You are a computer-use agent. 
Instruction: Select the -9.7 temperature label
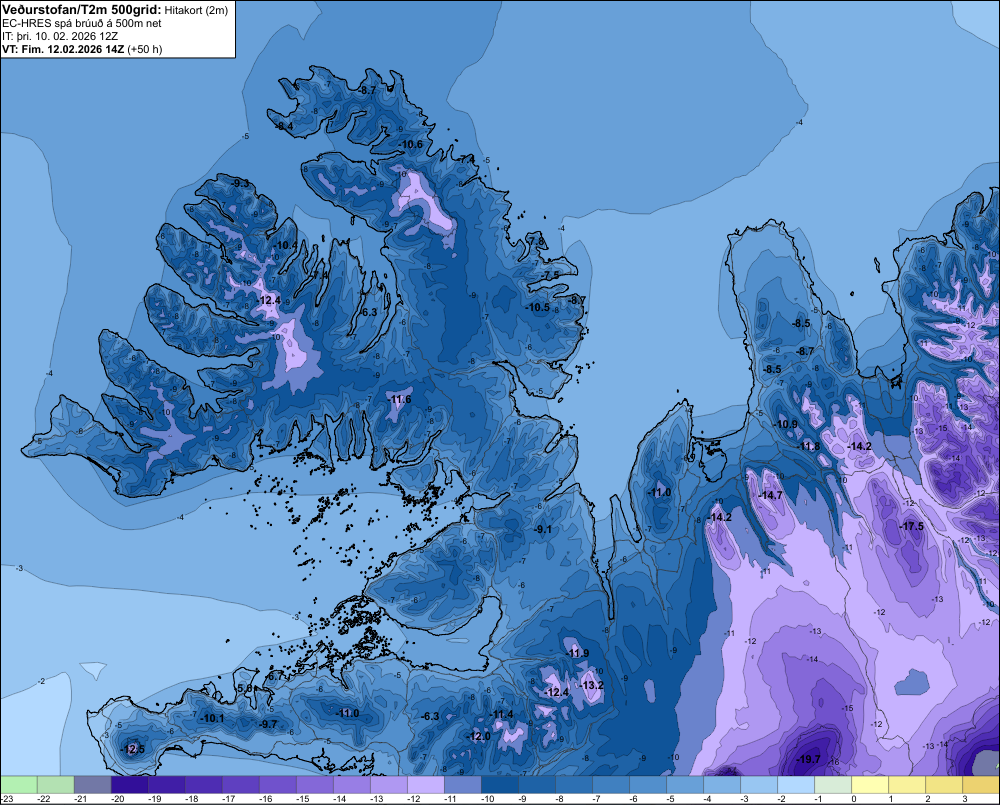[268, 724]
